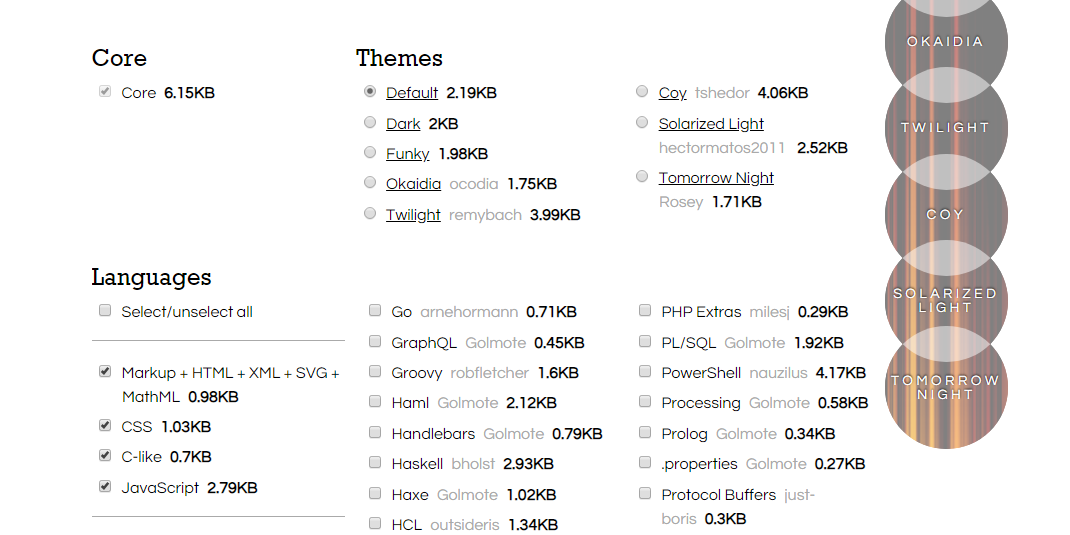Toggle the Select/unselect all checkbox
The image size is (1070, 535).
pyautogui.click(x=105, y=311)
